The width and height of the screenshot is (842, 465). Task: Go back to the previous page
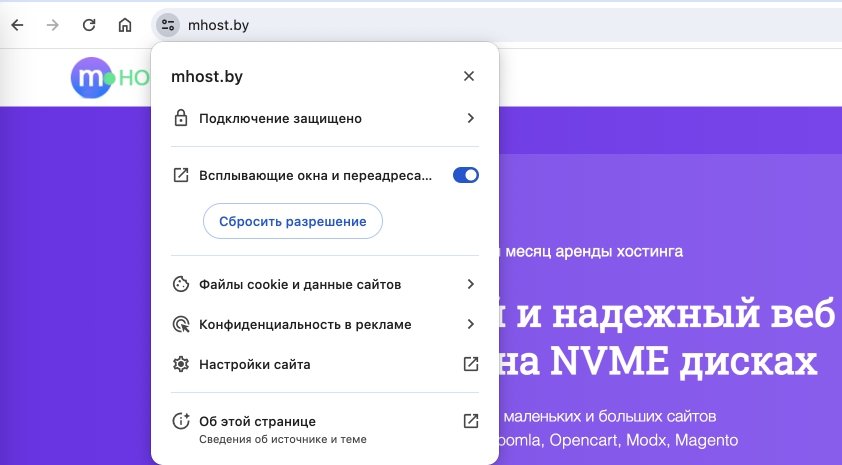[17, 25]
